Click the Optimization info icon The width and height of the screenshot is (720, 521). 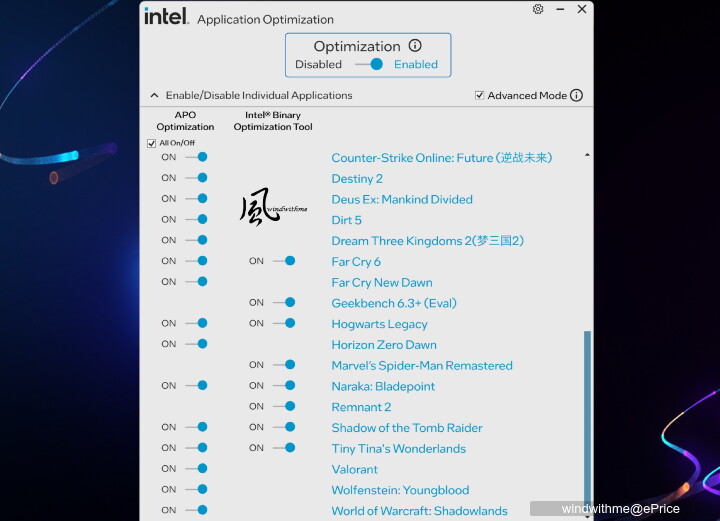coord(415,45)
